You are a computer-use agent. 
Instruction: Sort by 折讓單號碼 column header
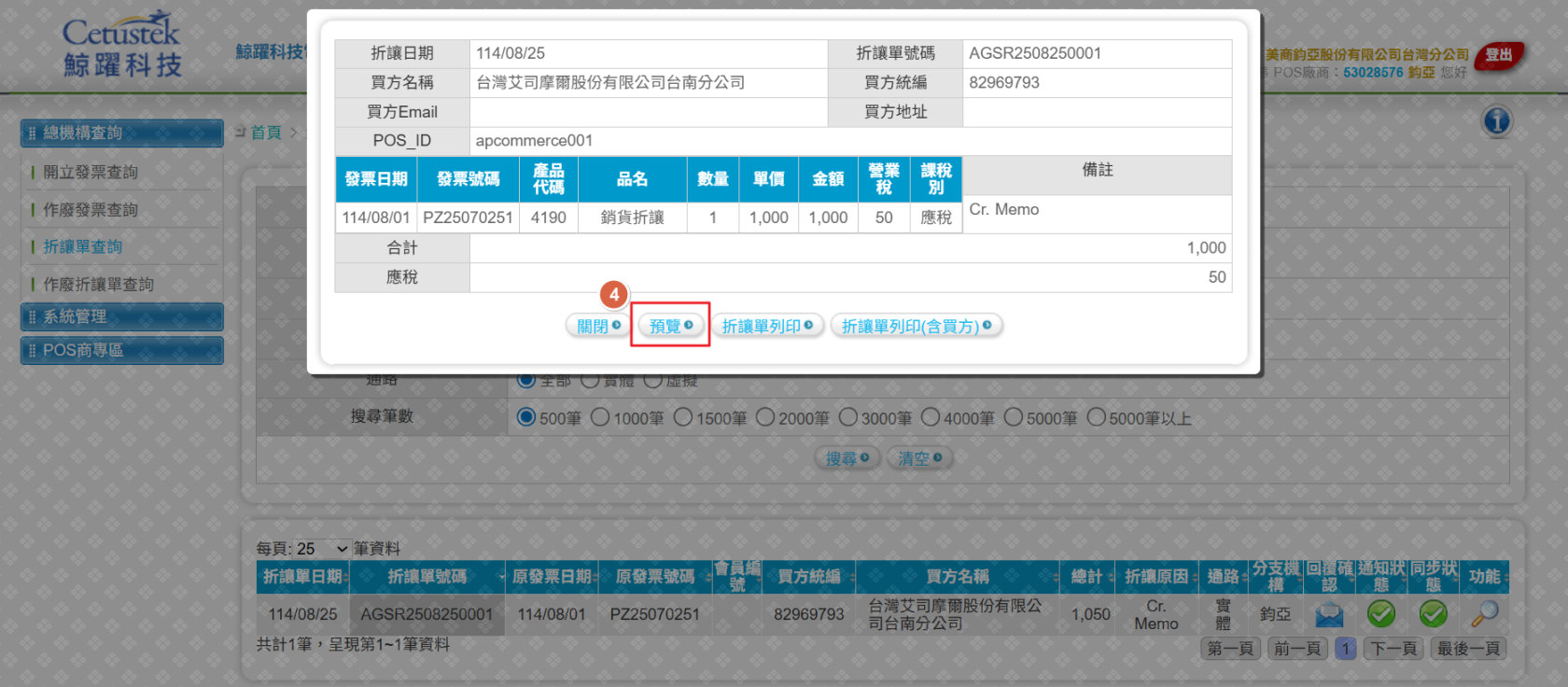click(x=427, y=577)
